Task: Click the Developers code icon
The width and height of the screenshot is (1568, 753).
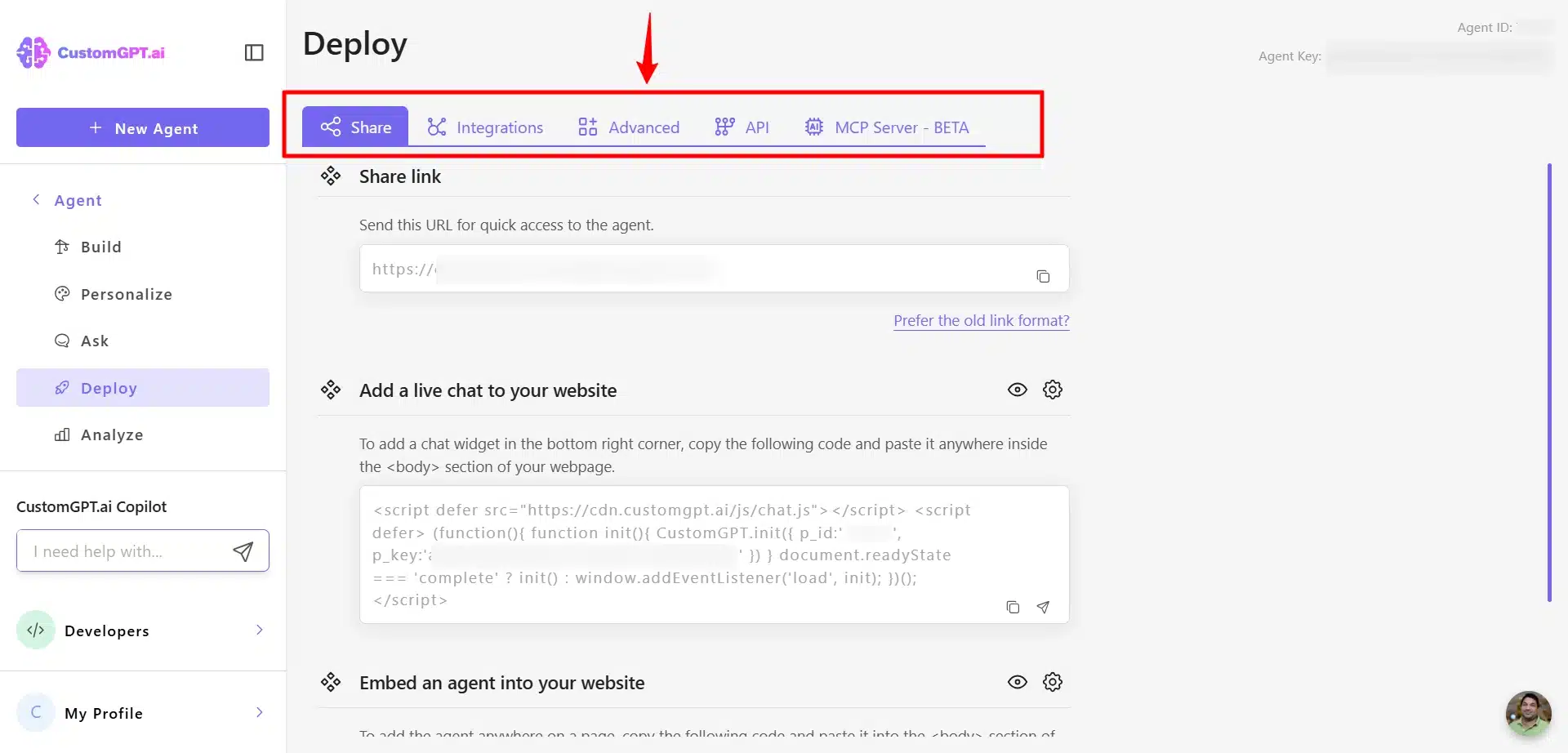Action: coord(36,630)
